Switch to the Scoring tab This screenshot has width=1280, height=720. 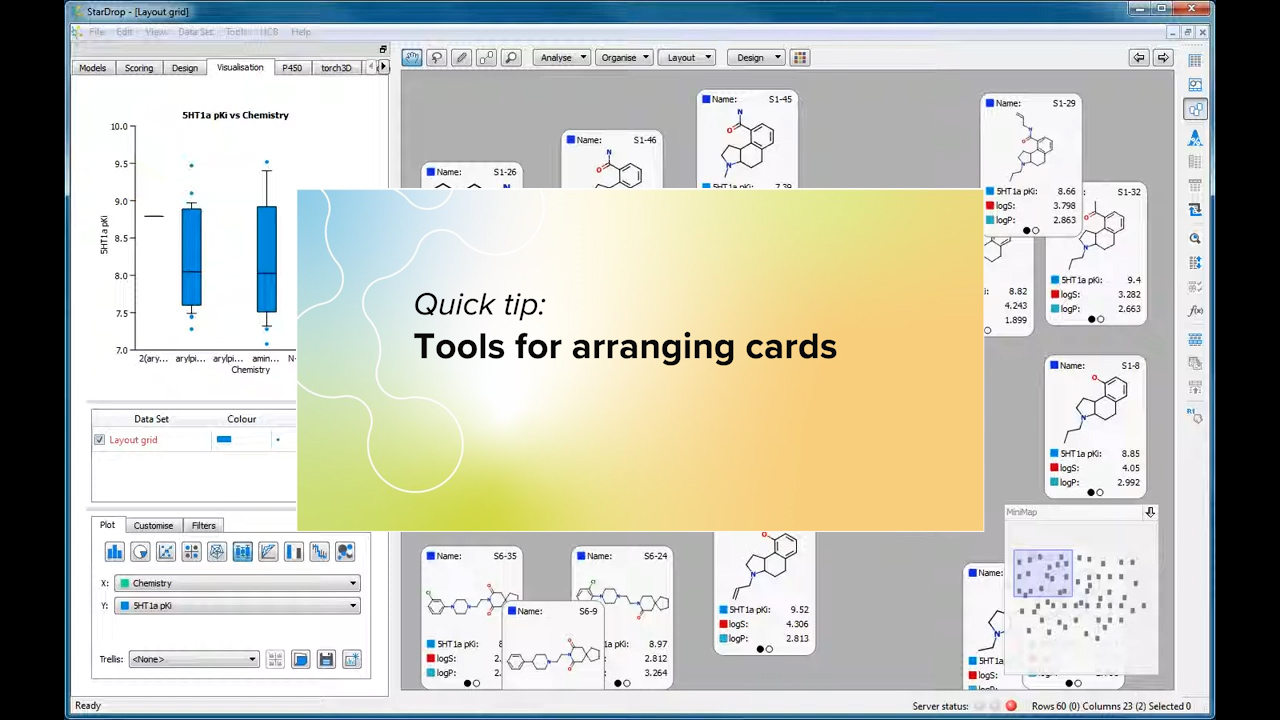(139, 68)
